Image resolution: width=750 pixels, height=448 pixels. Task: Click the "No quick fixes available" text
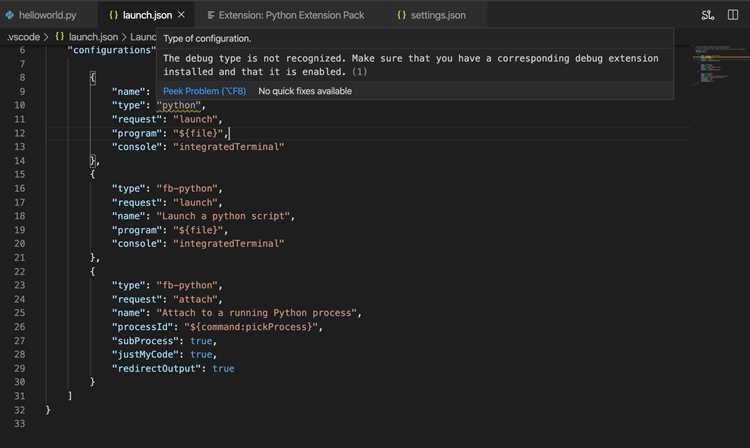pyautogui.click(x=305, y=91)
